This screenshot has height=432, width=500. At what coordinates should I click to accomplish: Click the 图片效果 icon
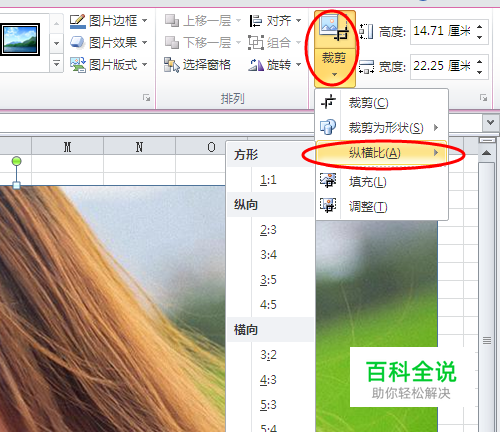point(77,43)
